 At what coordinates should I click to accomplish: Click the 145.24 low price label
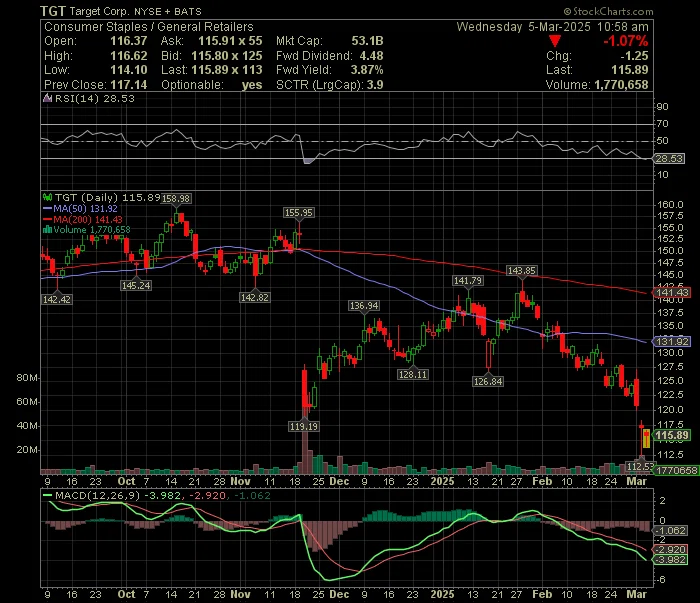(x=136, y=286)
